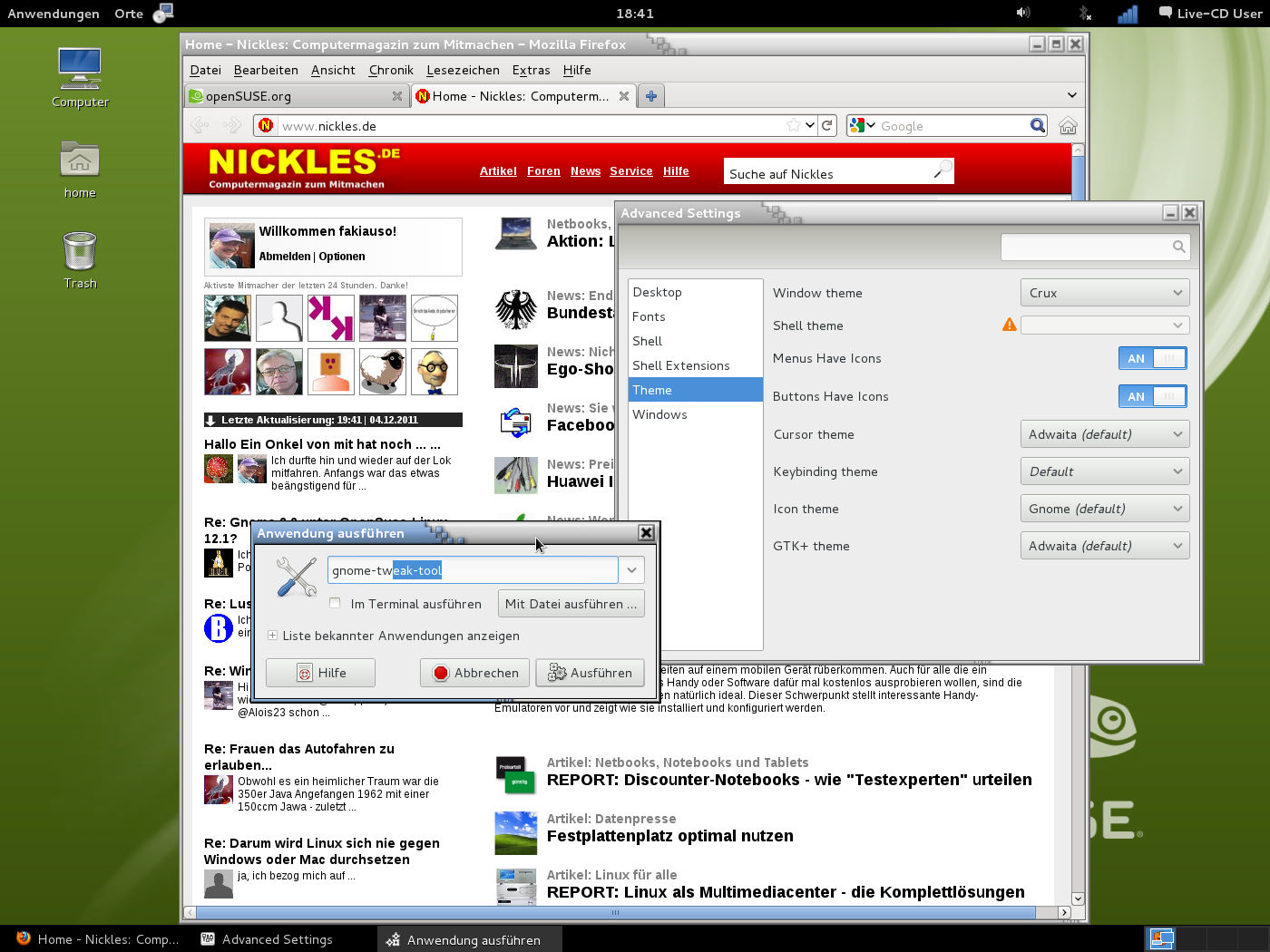Open the Bearbeiten menu
This screenshot has width=1270, height=952.
point(266,70)
